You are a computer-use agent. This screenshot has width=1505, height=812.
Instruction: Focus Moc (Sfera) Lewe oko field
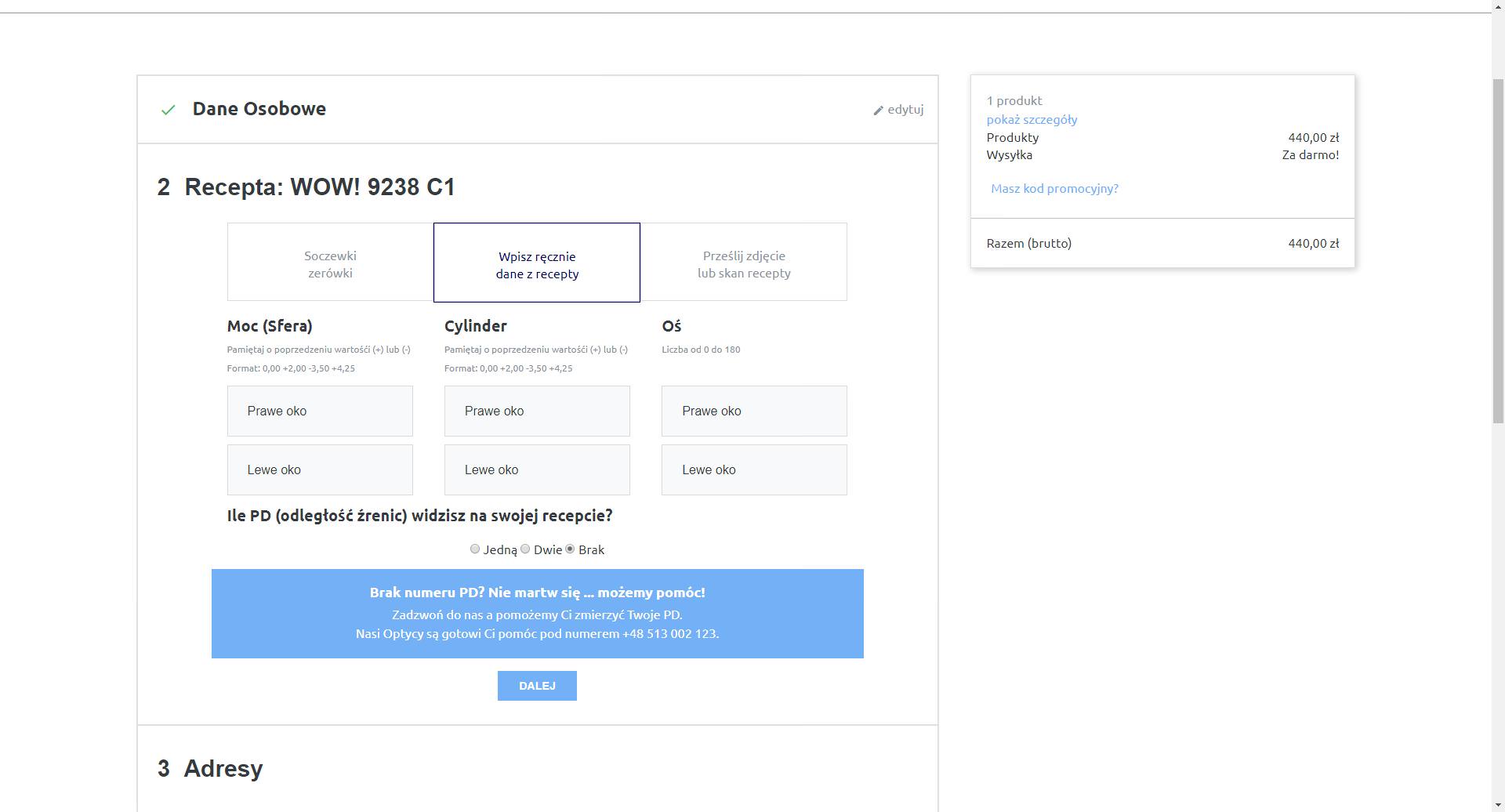tap(320, 469)
